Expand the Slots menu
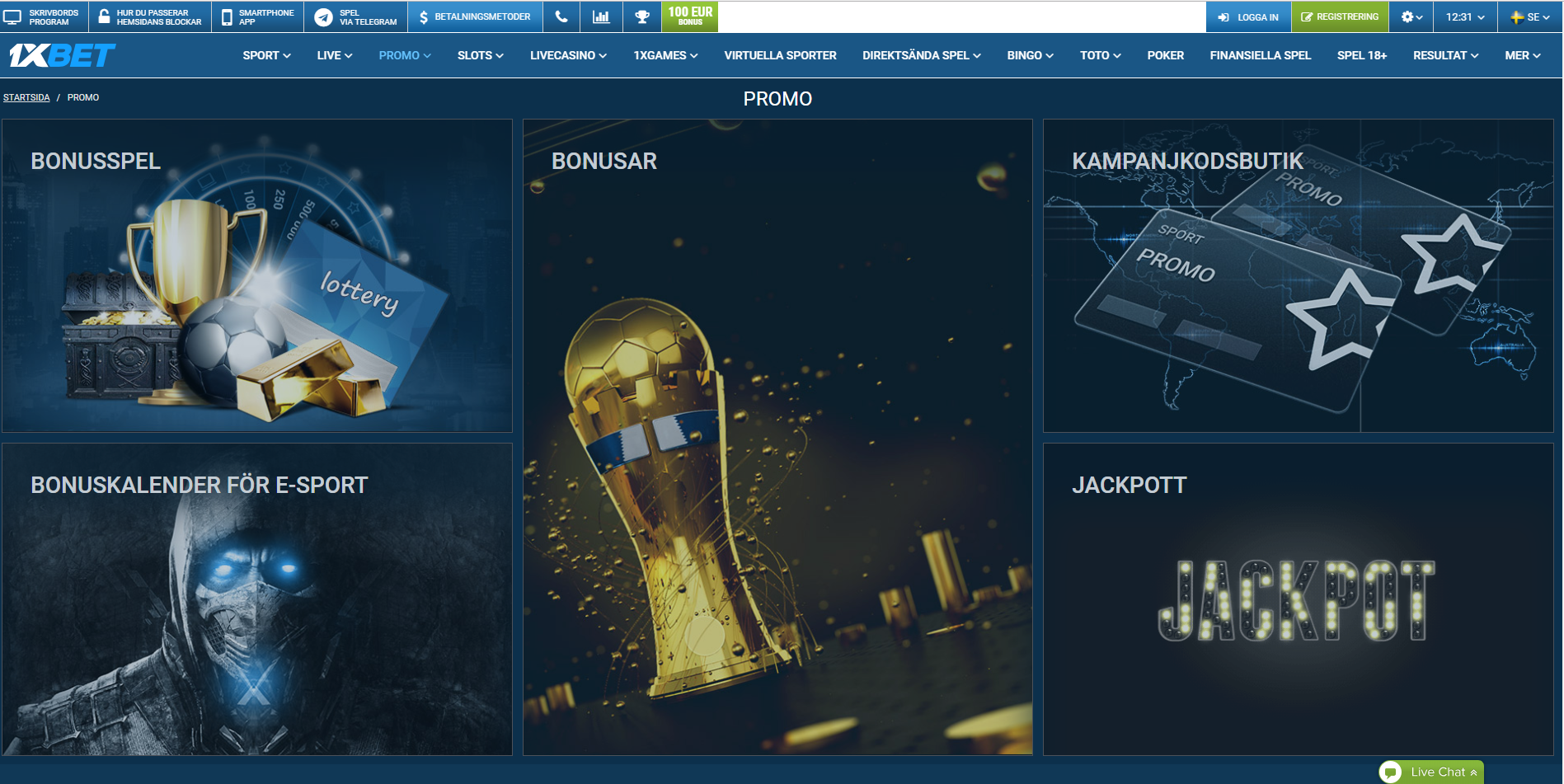This screenshot has height=784, width=1564. coord(481,55)
